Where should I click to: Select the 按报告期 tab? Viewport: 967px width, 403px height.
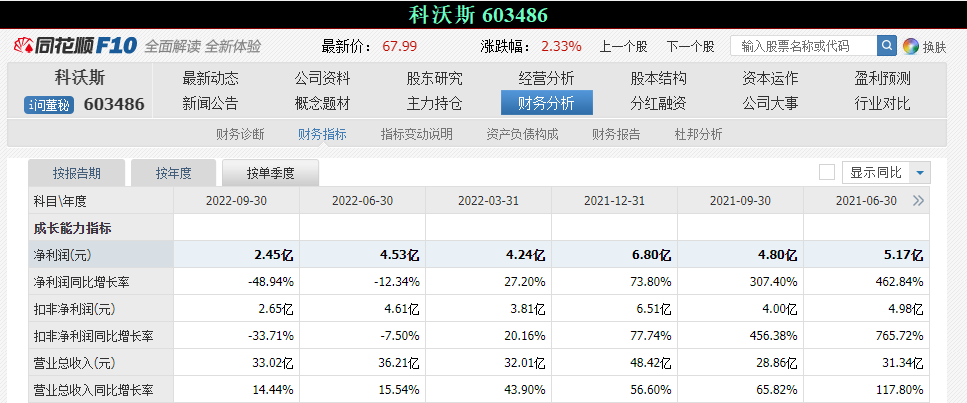[76, 173]
